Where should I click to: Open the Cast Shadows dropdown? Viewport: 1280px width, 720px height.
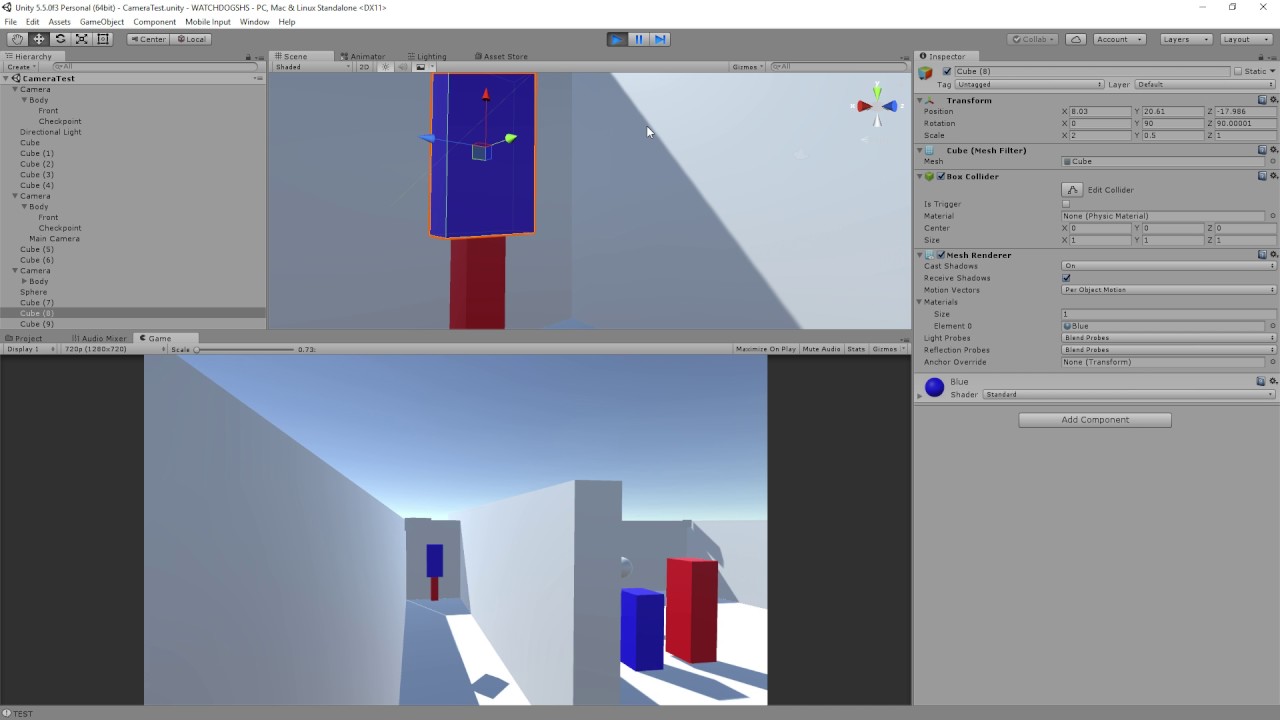(1168, 266)
